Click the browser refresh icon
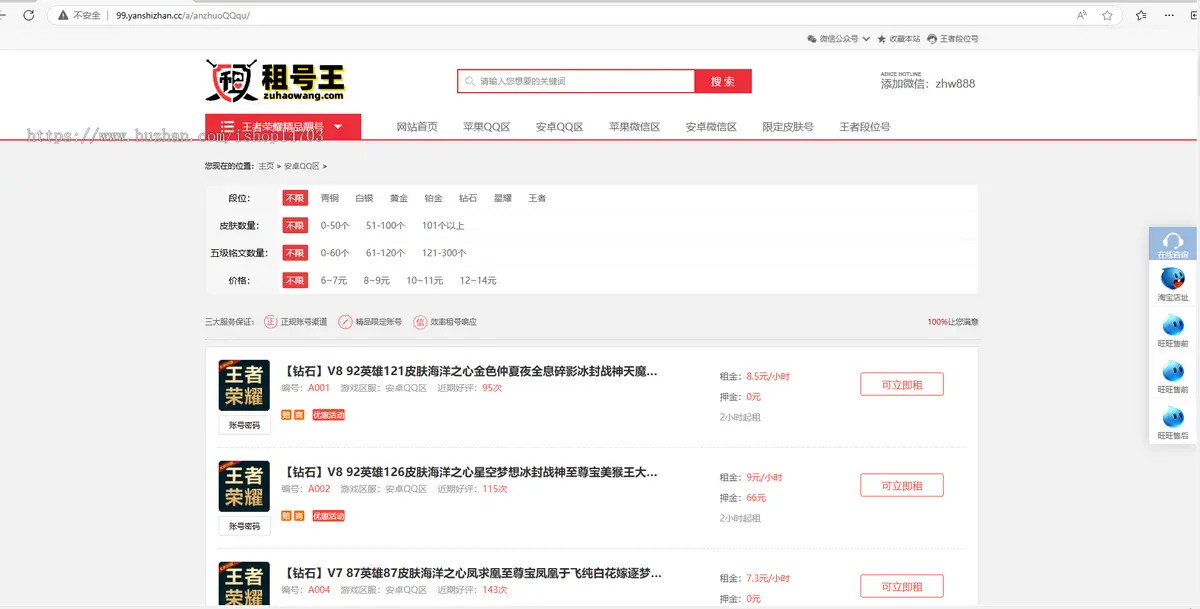1200x609 pixels. 28,16
